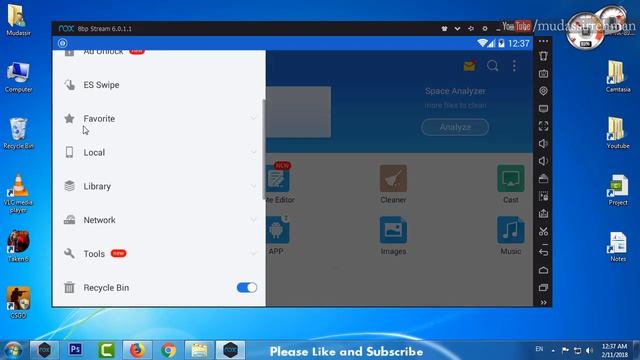Click the Nox volume down button
This screenshot has height=360, width=640.
click(x=543, y=161)
